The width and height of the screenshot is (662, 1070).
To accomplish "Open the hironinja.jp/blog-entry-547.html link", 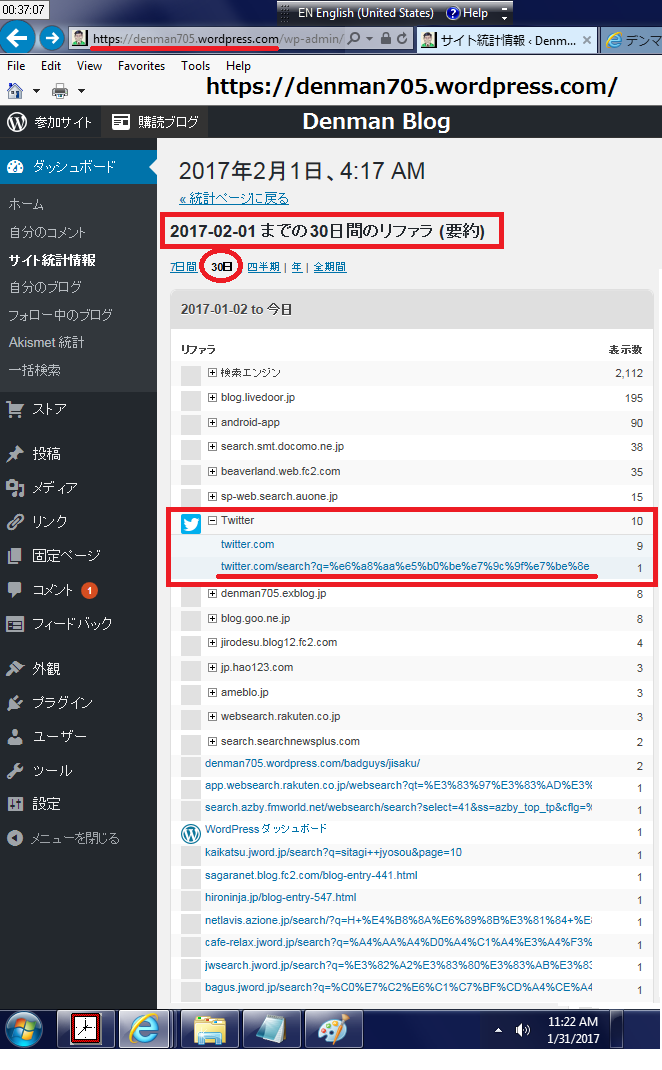I will pos(280,897).
